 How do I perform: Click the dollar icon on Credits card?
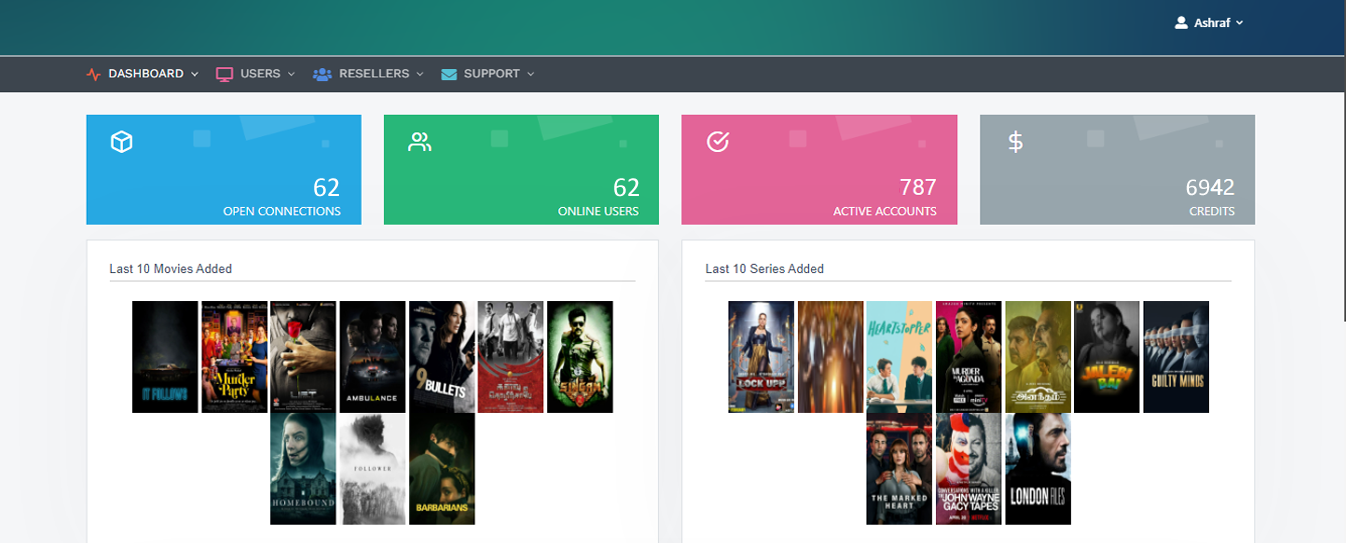tap(1015, 142)
